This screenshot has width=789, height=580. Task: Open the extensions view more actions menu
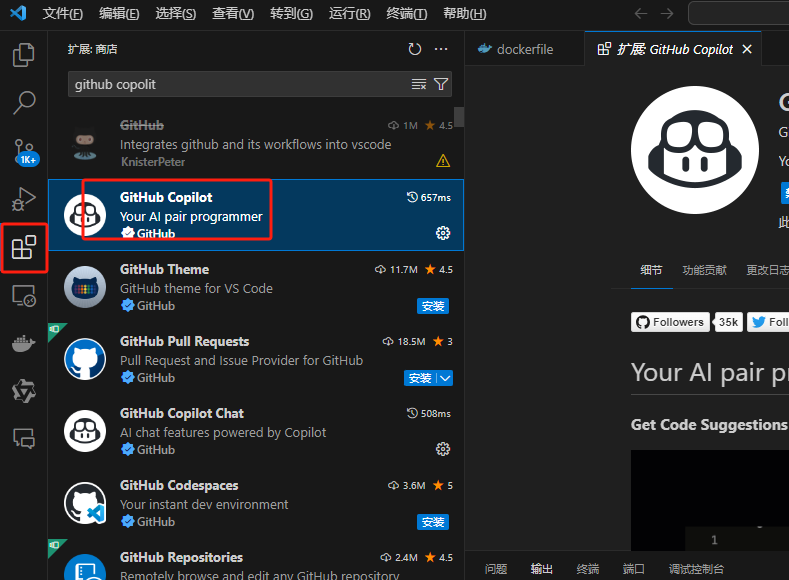441,49
